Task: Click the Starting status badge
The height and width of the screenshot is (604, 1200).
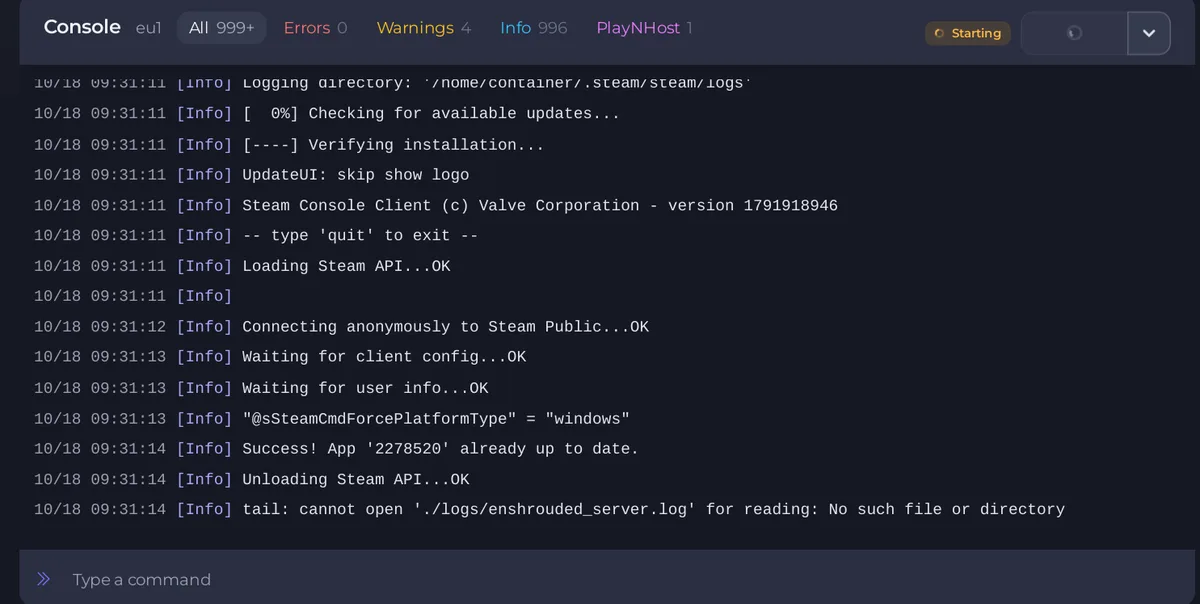Action: pos(967,33)
